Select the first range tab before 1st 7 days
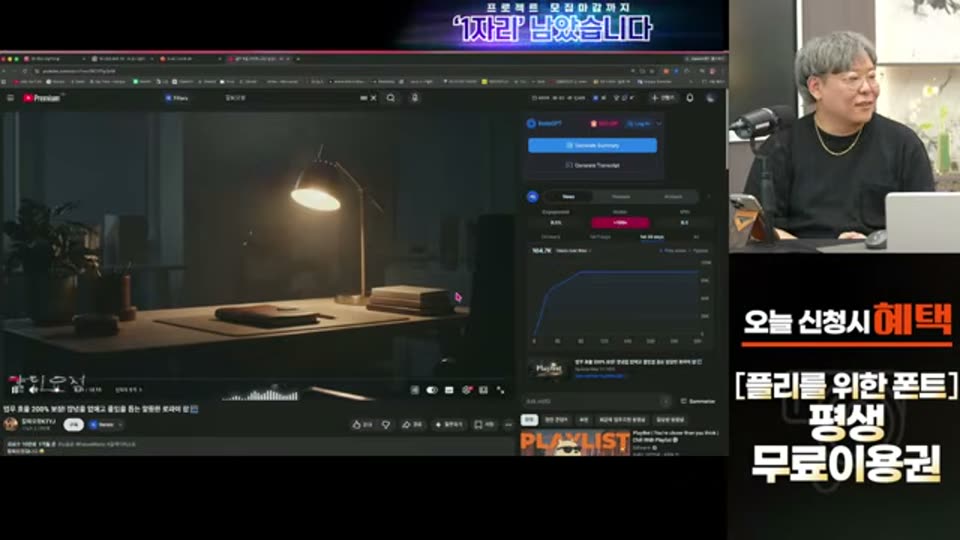960x540 pixels. coord(550,237)
